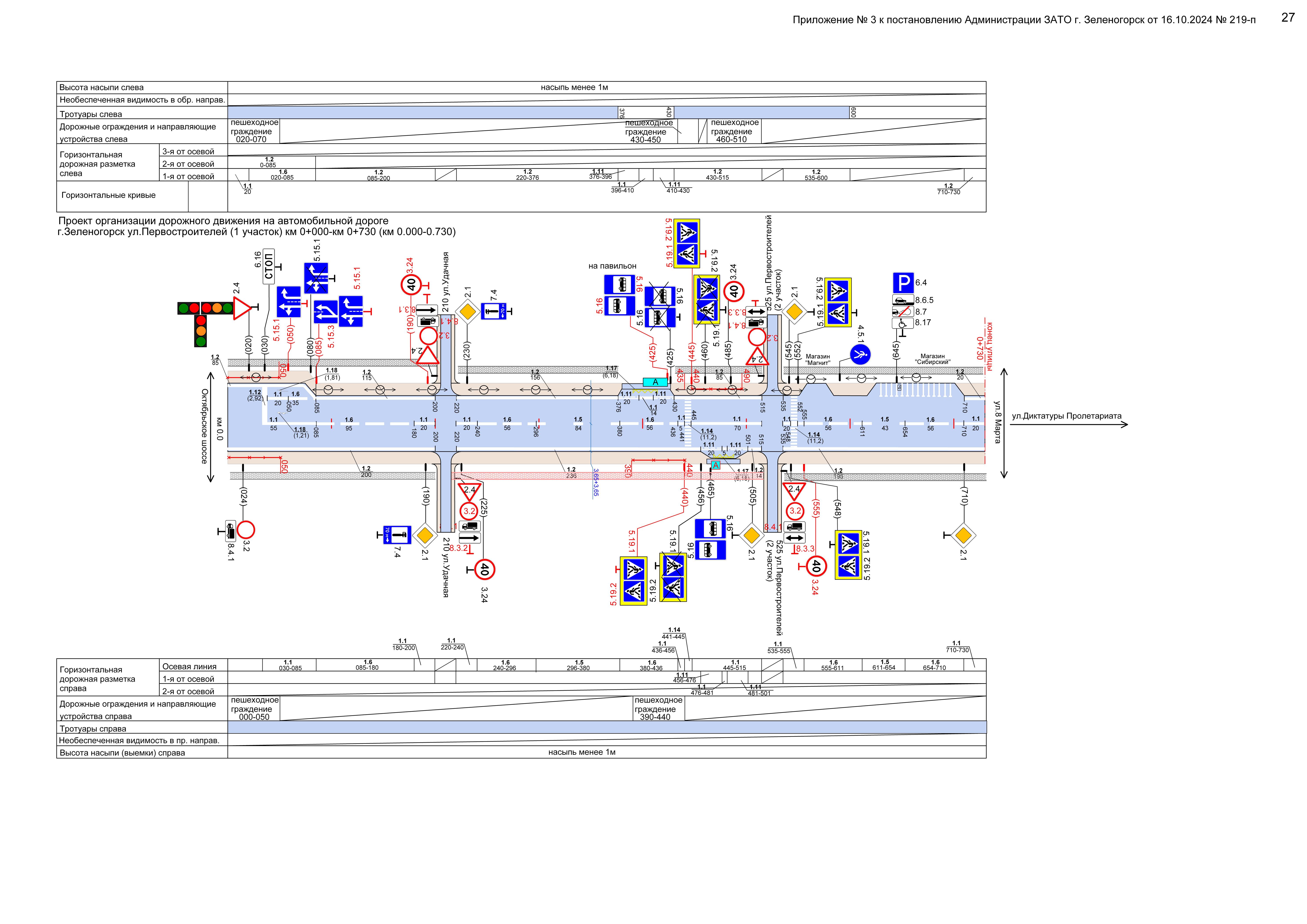Select the upper bus stop sign below (465)

(711, 529)
